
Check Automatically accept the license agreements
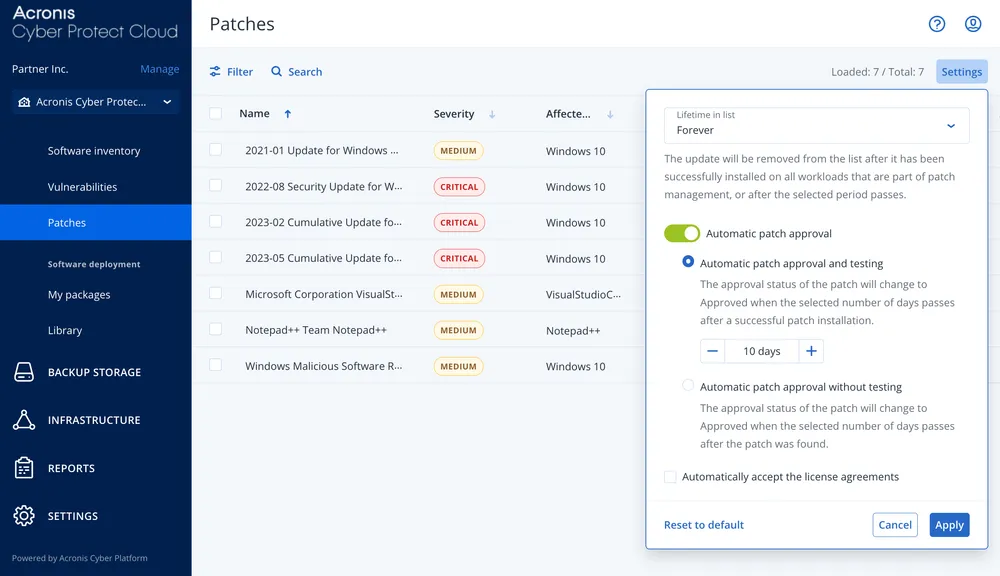point(670,476)
